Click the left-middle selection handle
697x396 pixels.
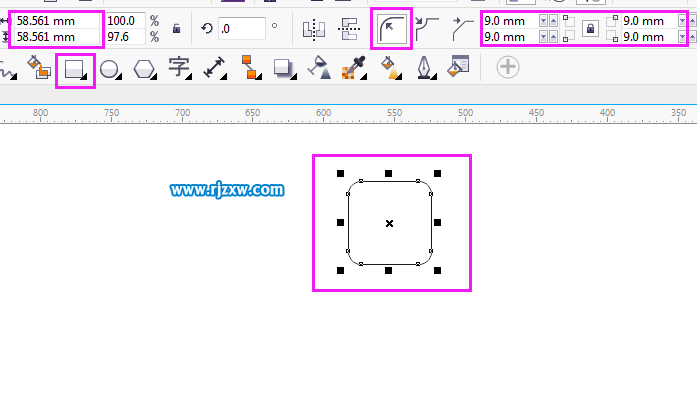(340, 222)
